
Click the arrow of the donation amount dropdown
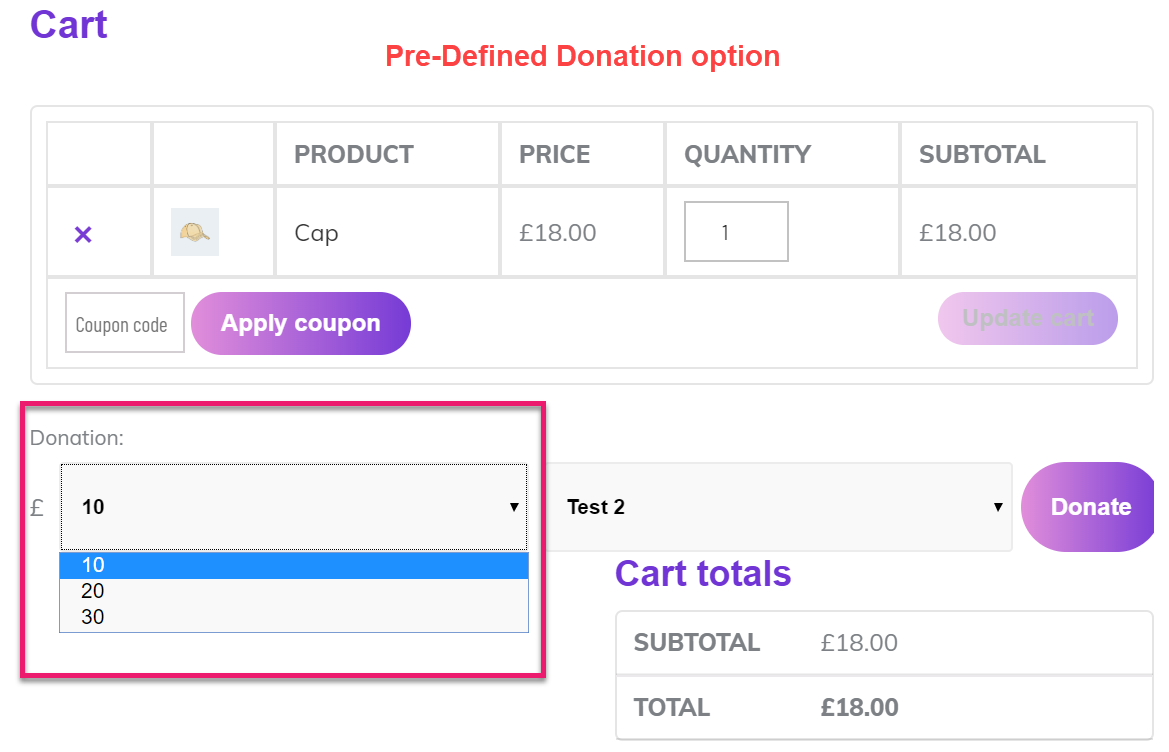pos(514,507)
